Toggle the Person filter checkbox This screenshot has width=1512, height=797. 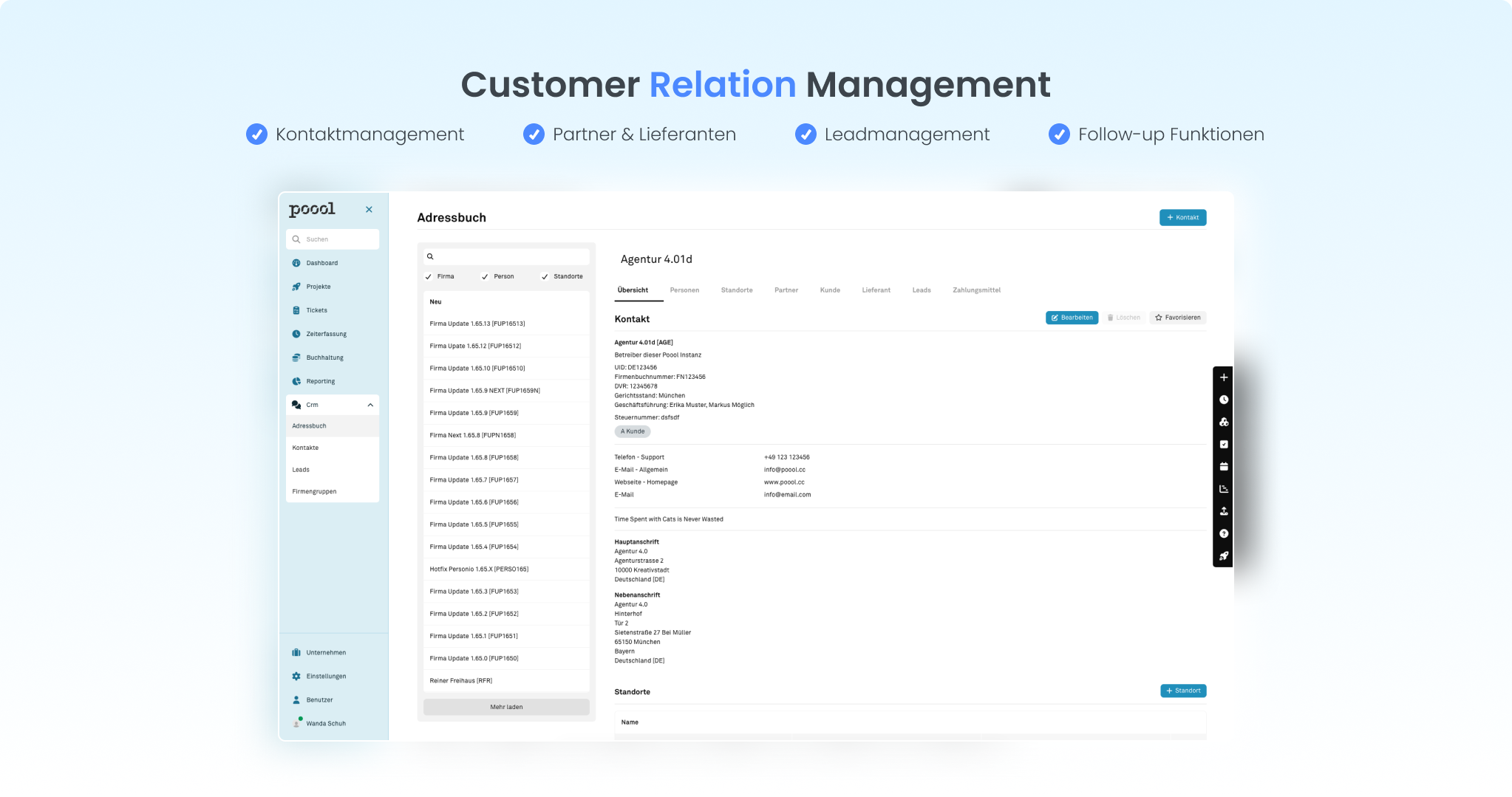pyautogui.click(x=485, y=276)
